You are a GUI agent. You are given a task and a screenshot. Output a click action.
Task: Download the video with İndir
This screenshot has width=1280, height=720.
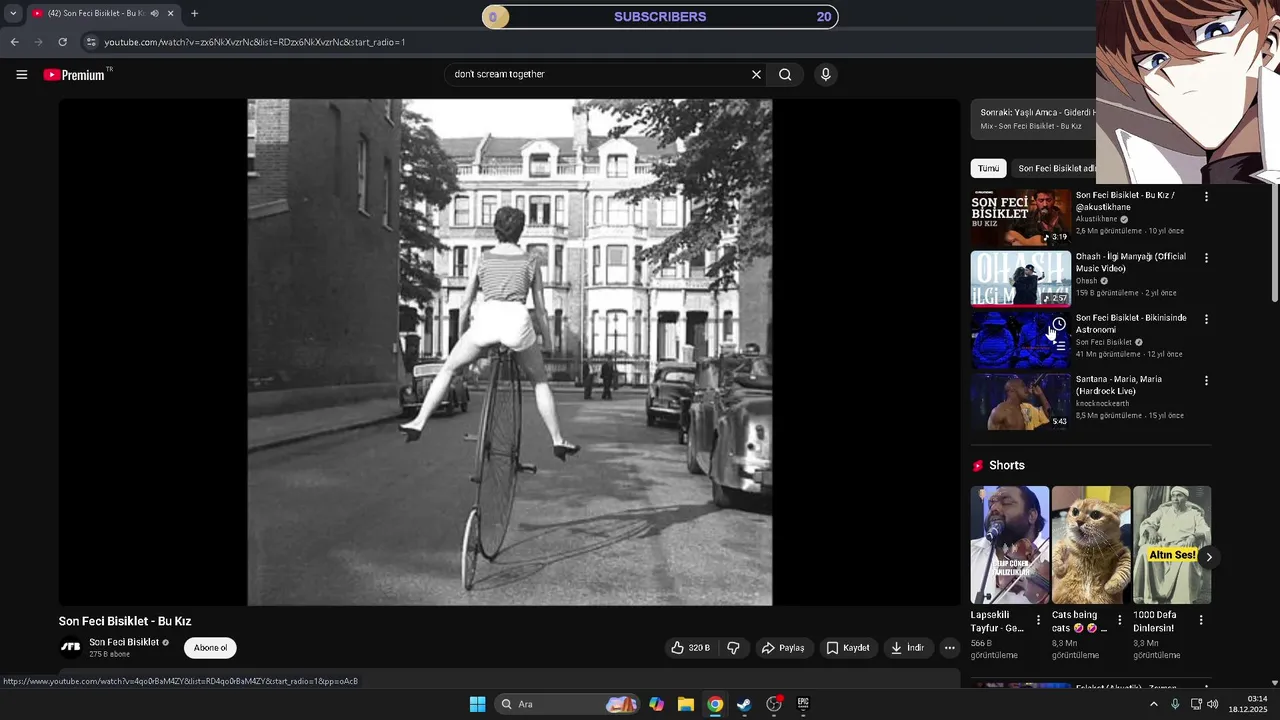(x=907, y=648)
